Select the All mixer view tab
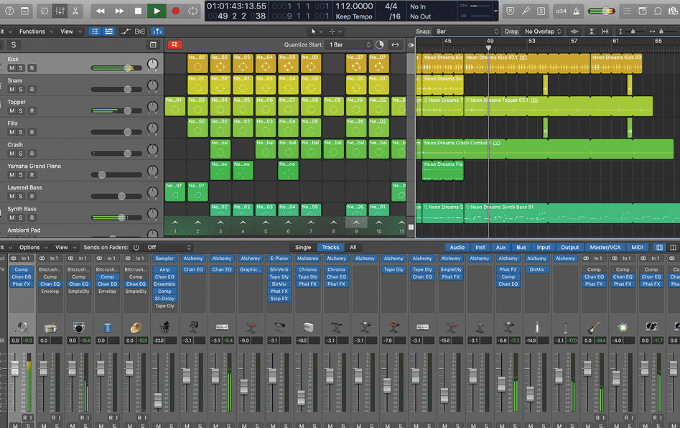Screen dimensions: 680x428 pos(352,246)
